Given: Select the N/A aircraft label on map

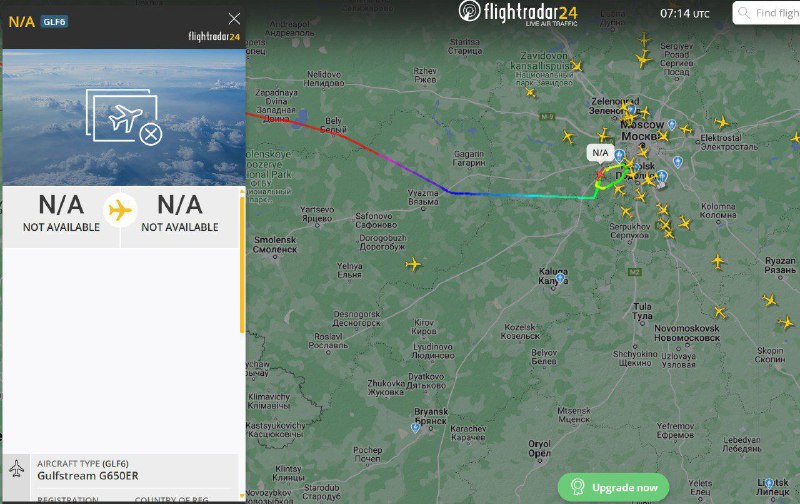Looking at the screenshot, I should tap(600, 153).
